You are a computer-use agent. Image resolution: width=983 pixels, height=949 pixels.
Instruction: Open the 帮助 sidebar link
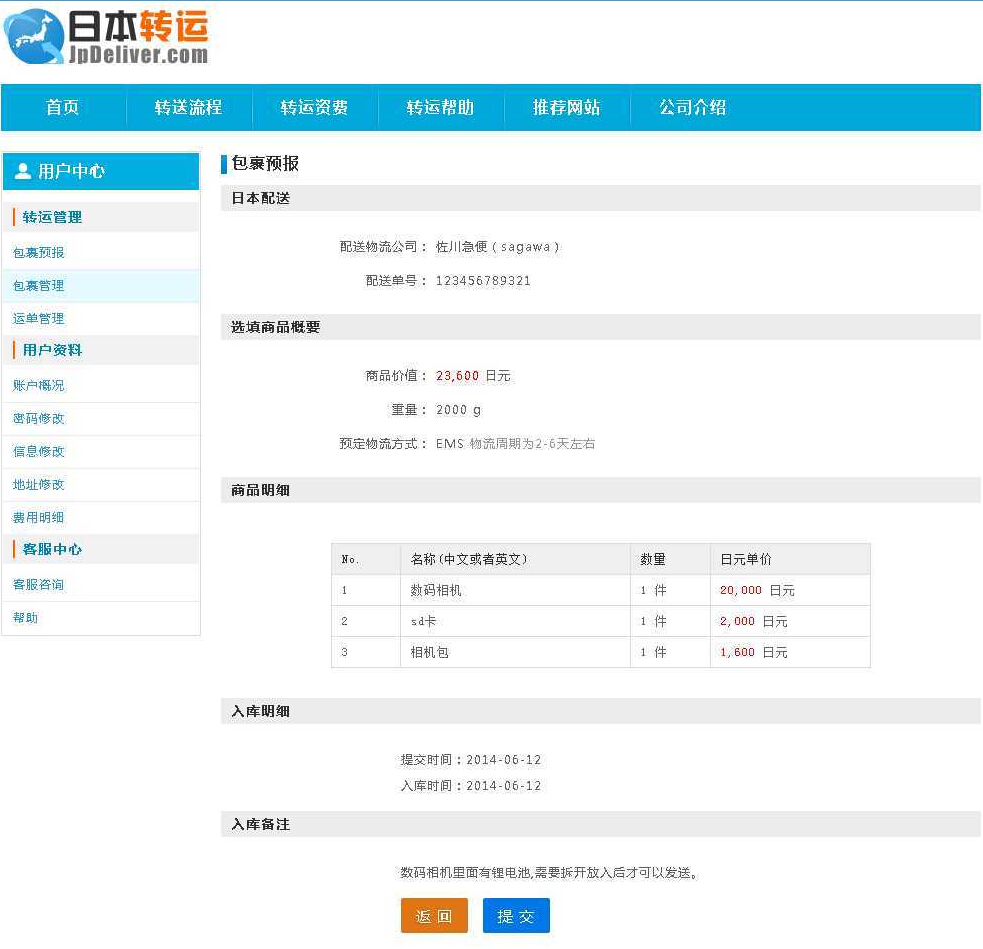(x=25, y=617)
